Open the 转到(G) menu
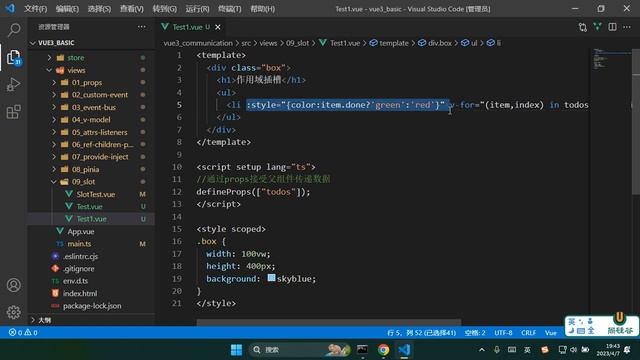The width and height of the screenshot is (640, 360). 164,9
